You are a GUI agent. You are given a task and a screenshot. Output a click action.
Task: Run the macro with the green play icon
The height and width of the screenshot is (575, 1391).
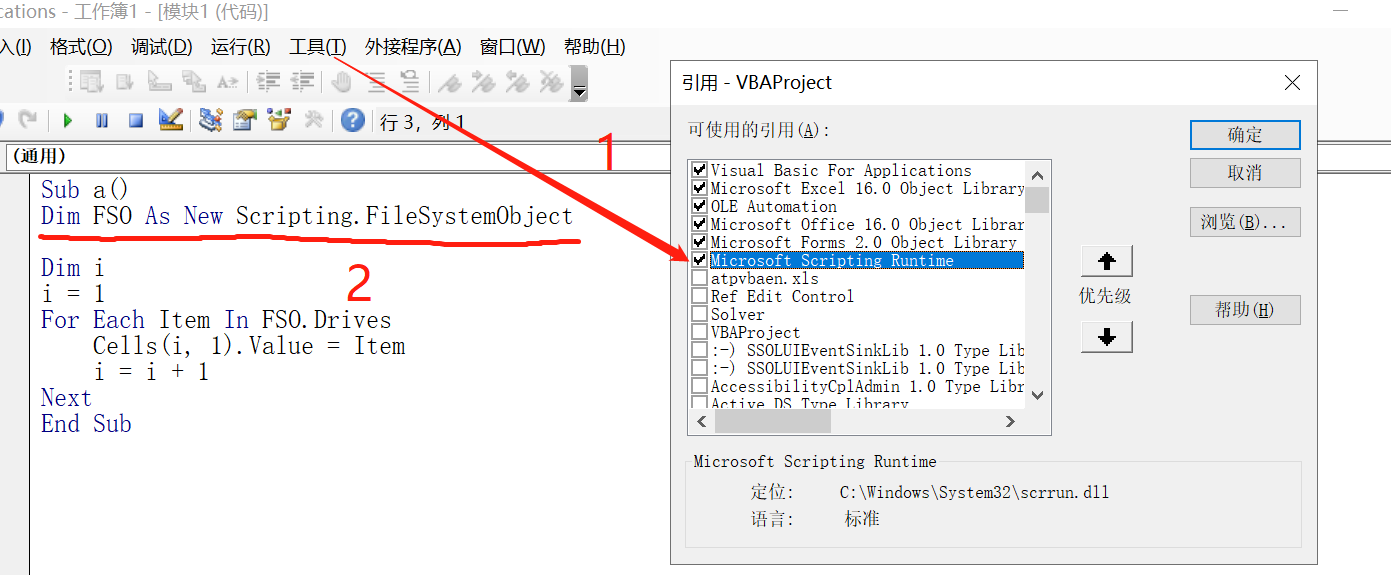[68, 121]
